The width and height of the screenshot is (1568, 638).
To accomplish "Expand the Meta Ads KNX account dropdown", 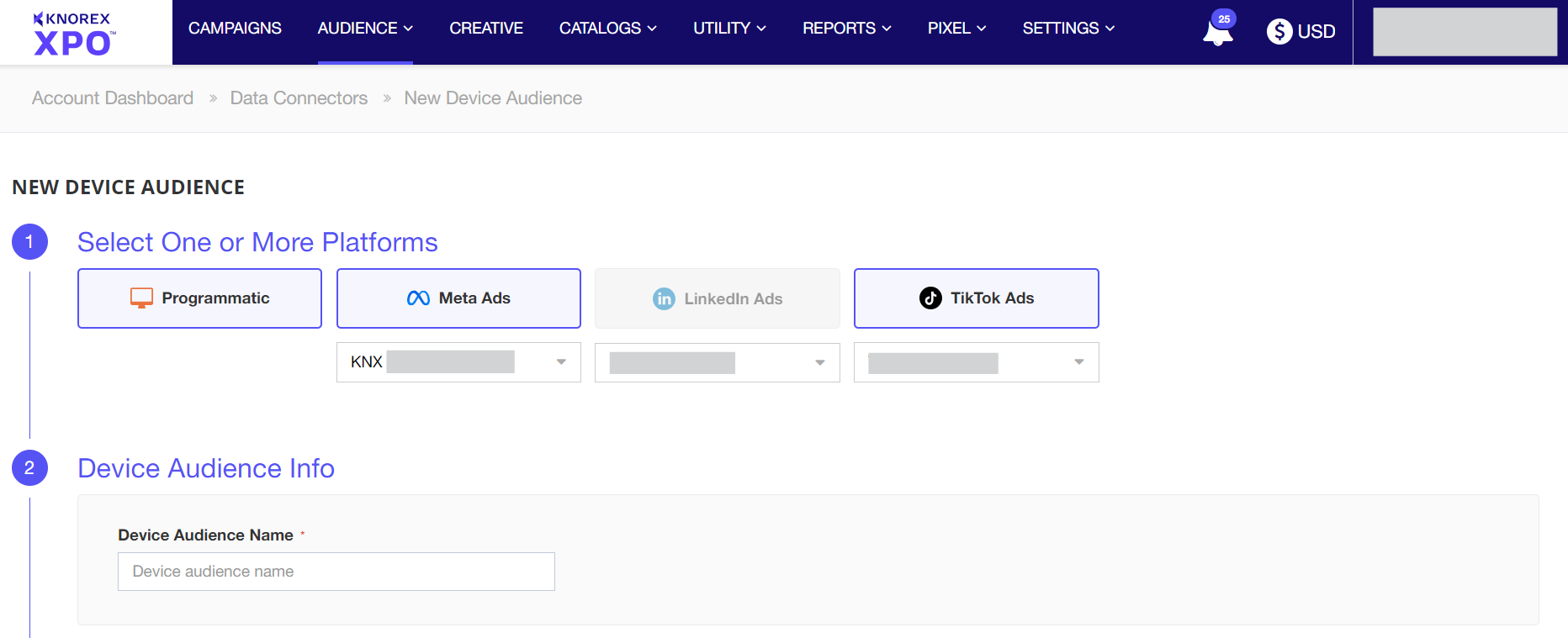I will (560, 362).
